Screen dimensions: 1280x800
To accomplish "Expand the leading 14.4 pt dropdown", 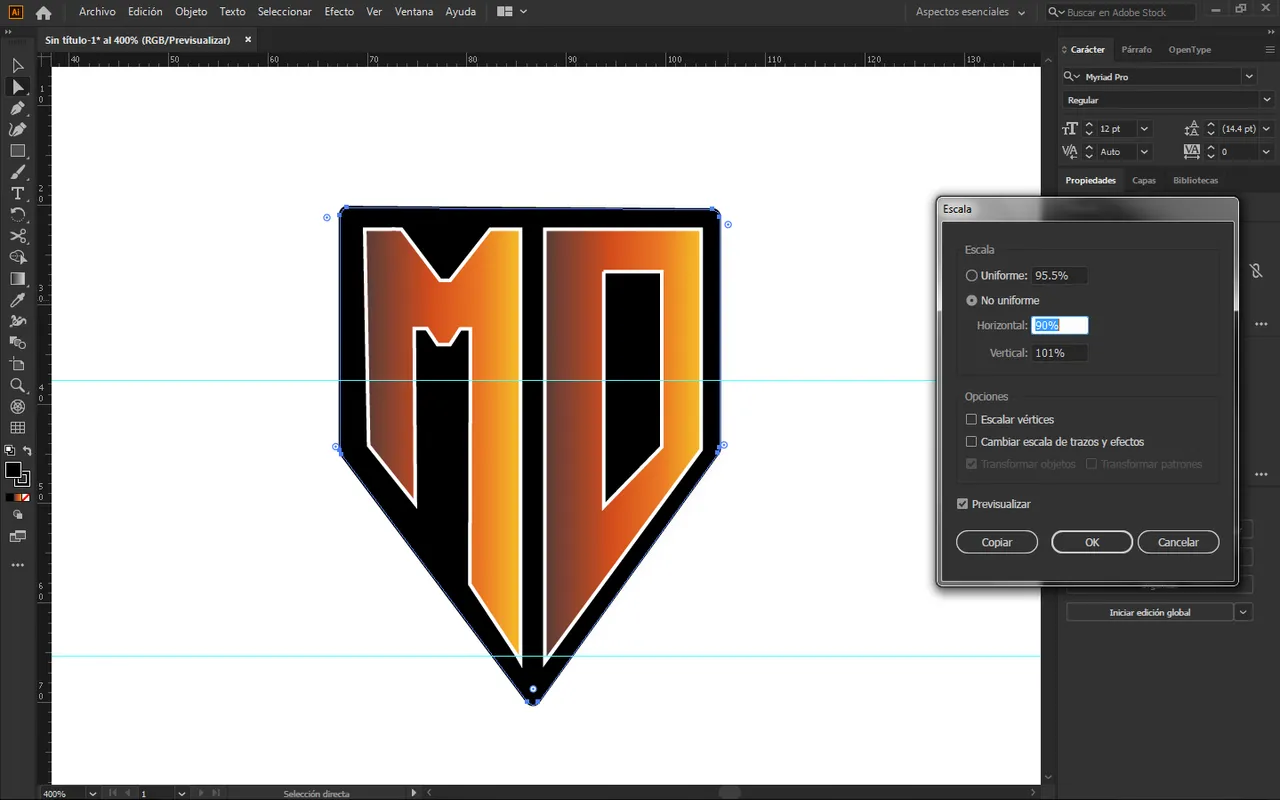I will click(1267, 129).
